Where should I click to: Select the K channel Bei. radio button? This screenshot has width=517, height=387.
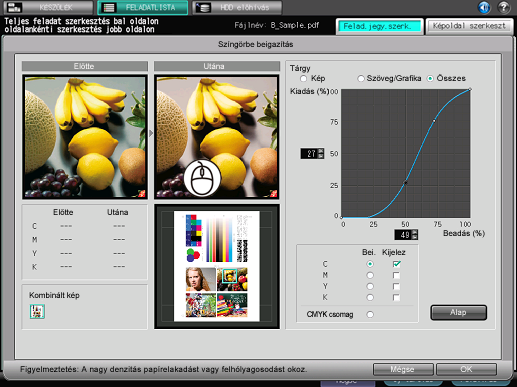pyautogui.click(x=370, y=297)
